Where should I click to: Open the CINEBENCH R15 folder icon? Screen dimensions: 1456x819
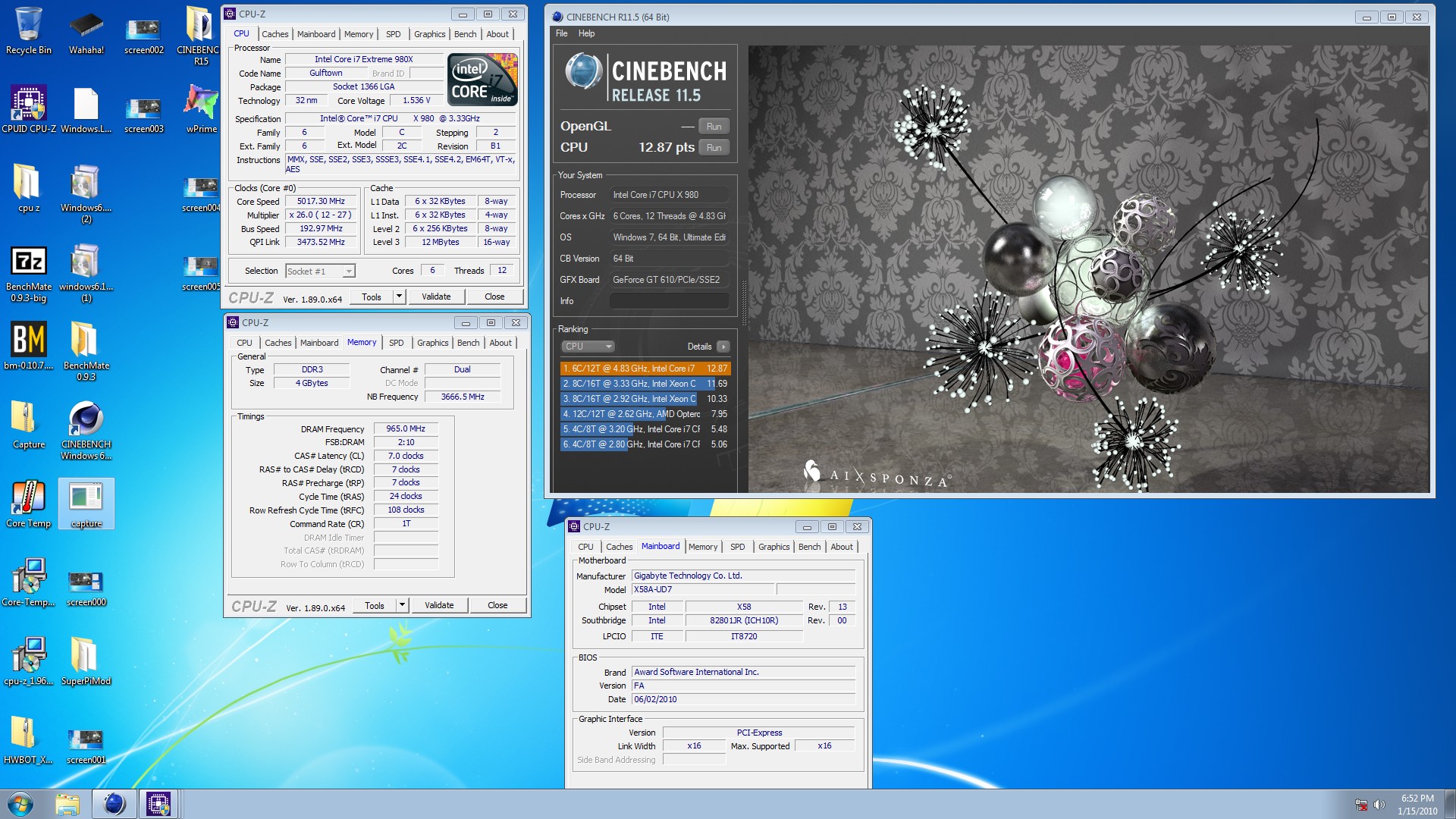pyautogui.click(x=199, y=34)
